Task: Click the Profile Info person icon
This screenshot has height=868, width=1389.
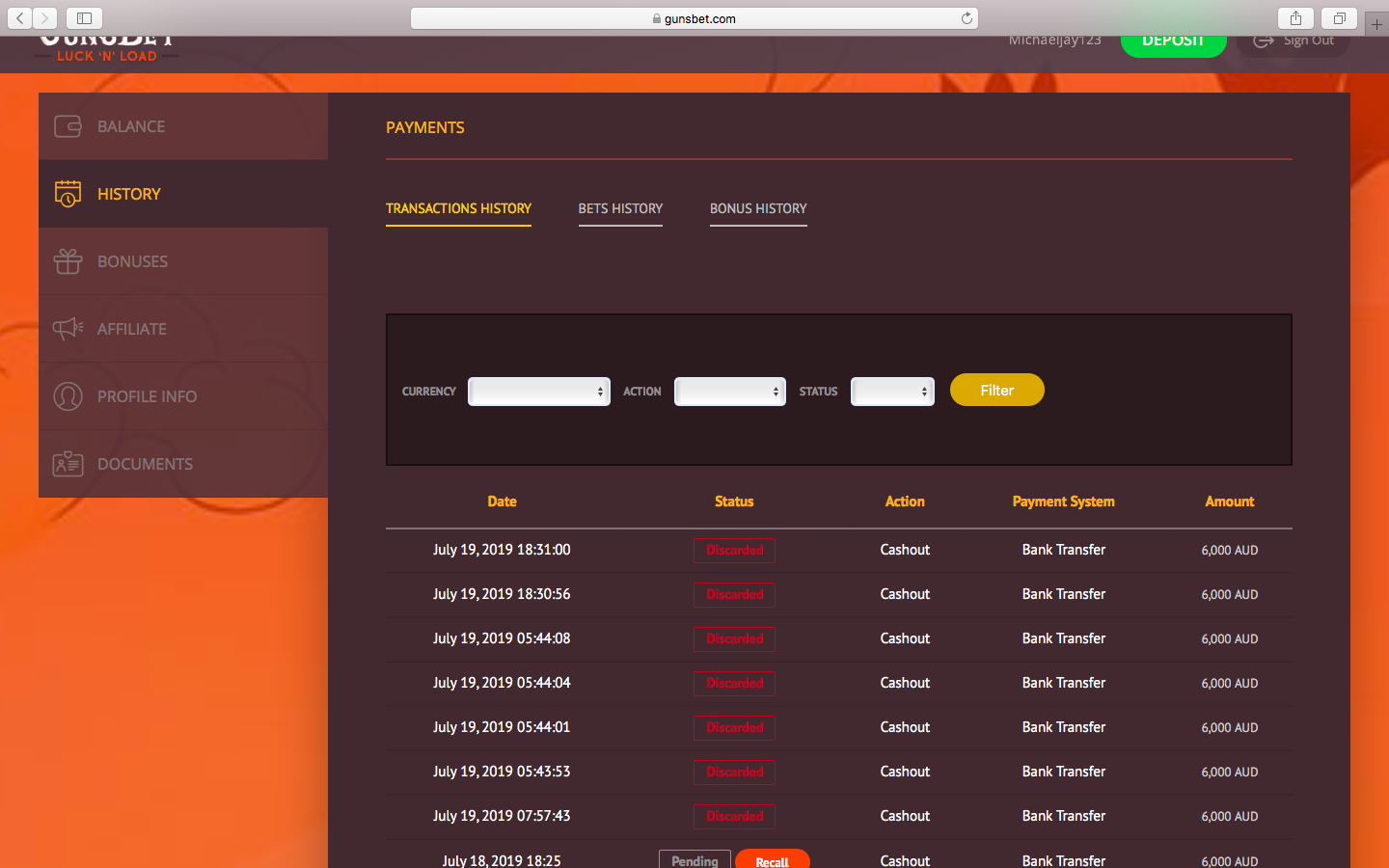Action: [68, 396]
